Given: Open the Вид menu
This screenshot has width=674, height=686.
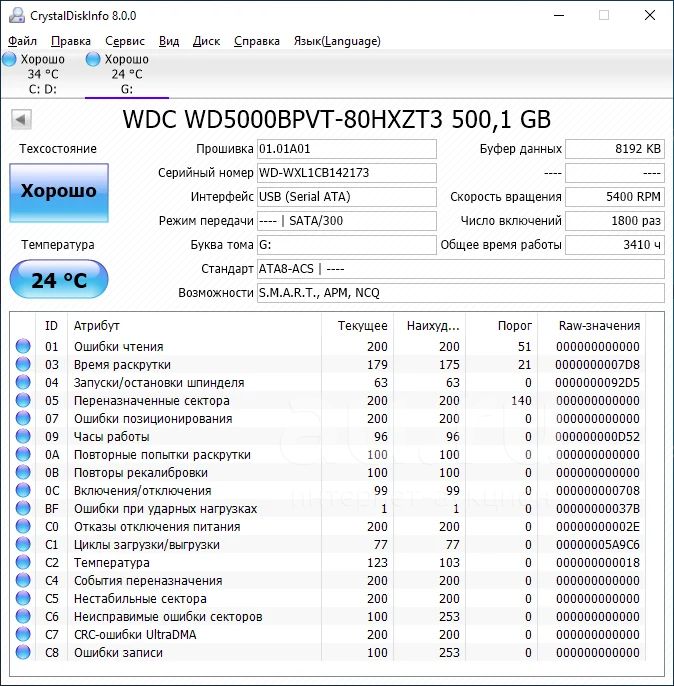Looking at the screenshot, I should [169, 41].
